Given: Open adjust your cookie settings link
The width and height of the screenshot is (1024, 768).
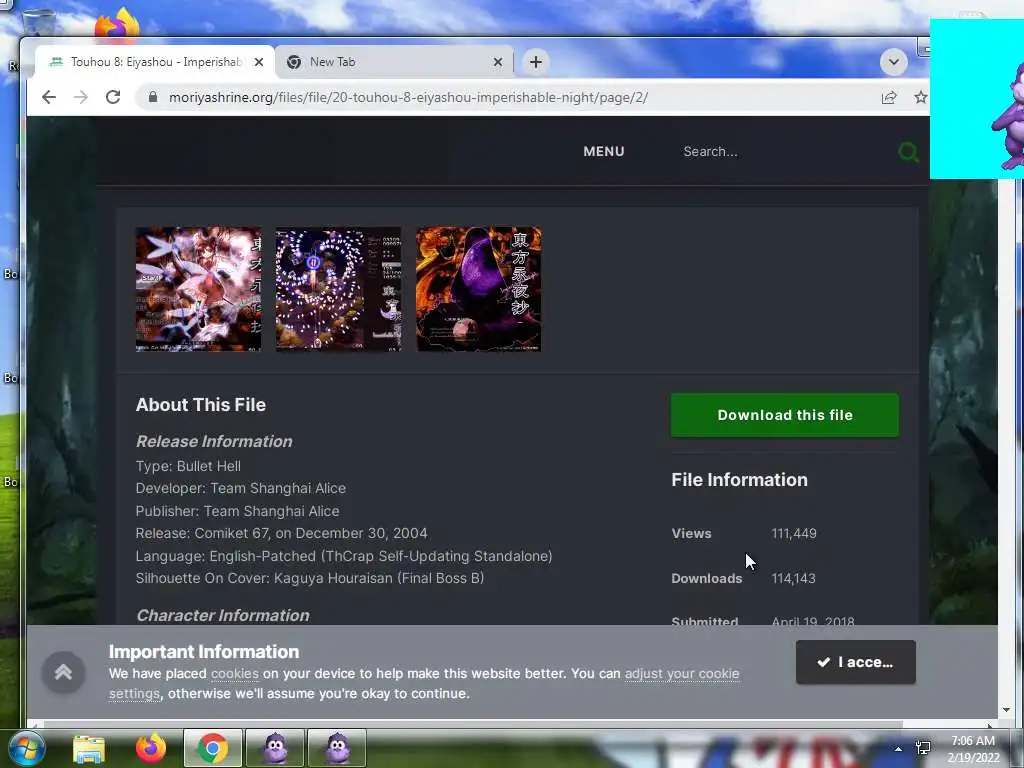Looking at the screenshot, I should (x=682, y=673).
